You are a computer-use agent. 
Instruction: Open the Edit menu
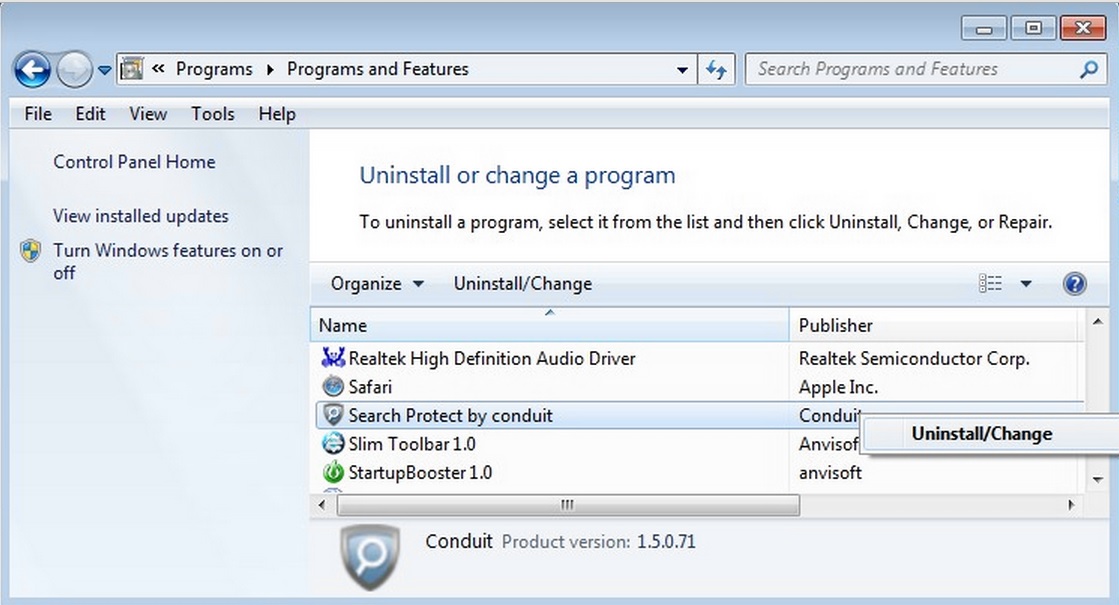click(91, 114)
